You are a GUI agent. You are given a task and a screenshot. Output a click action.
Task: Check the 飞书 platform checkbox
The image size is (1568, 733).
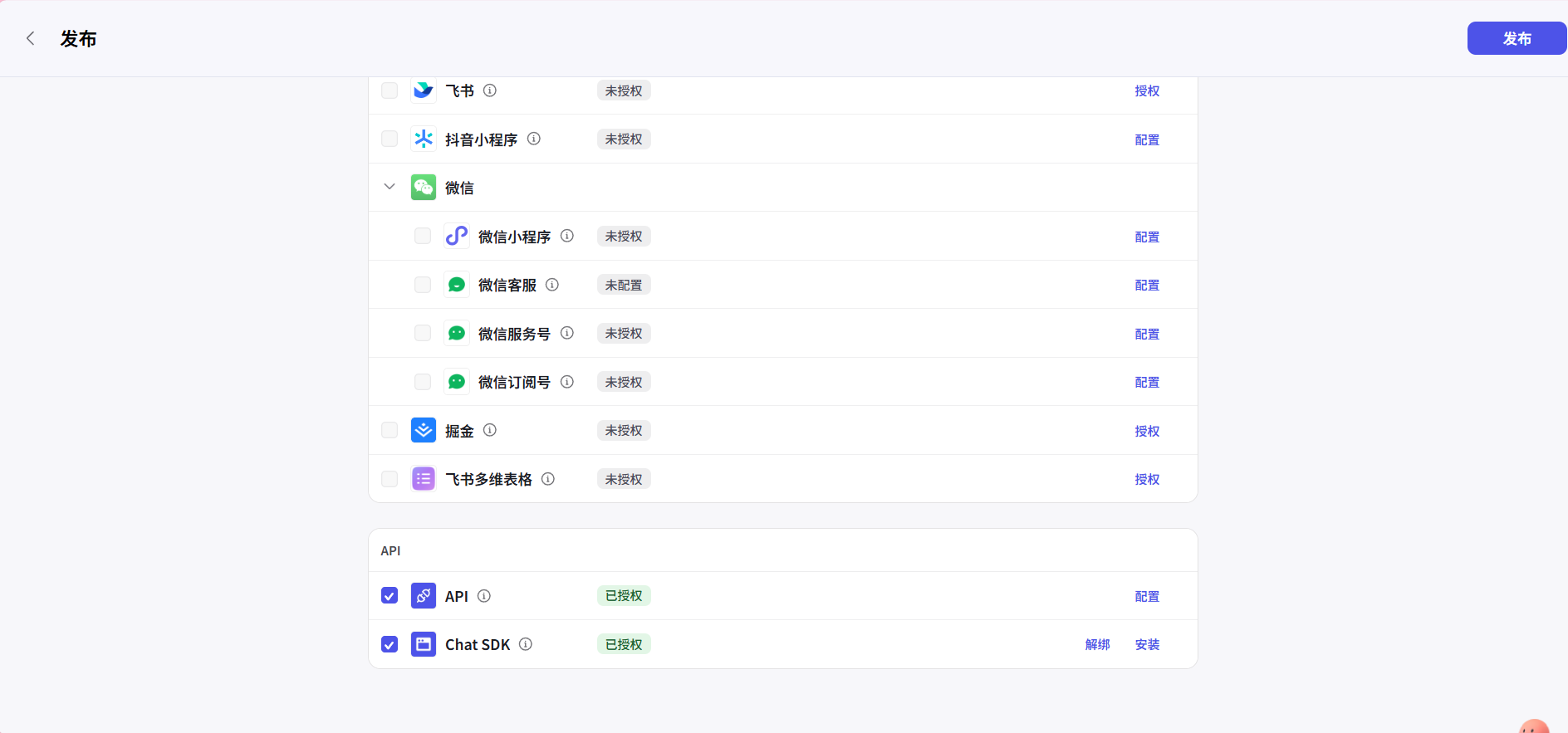[x=390, y=90]
